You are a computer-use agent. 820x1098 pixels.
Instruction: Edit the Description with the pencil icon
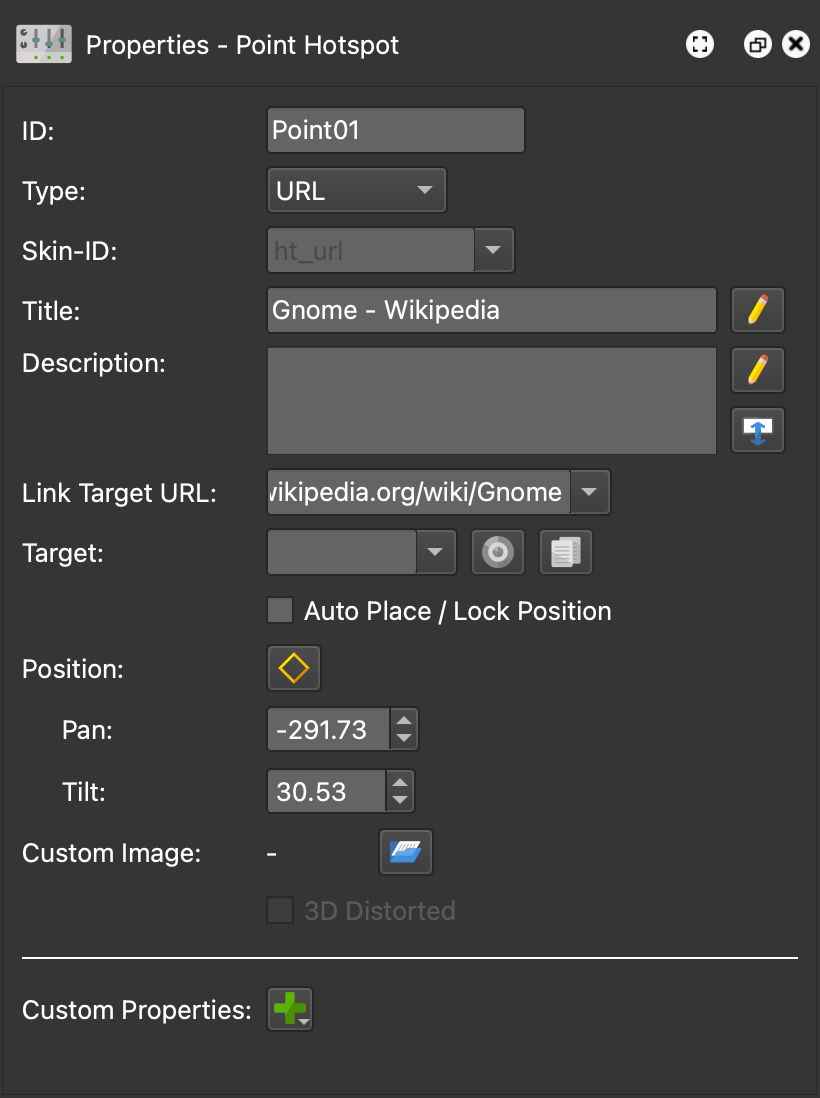(x=757, y=370)
